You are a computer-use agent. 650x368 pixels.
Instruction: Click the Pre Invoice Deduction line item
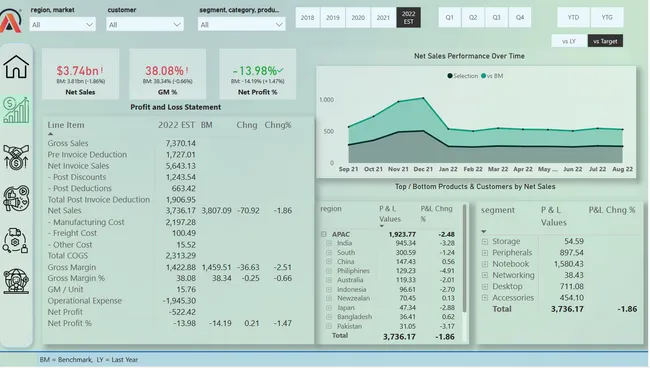click(x=87, y=154)
